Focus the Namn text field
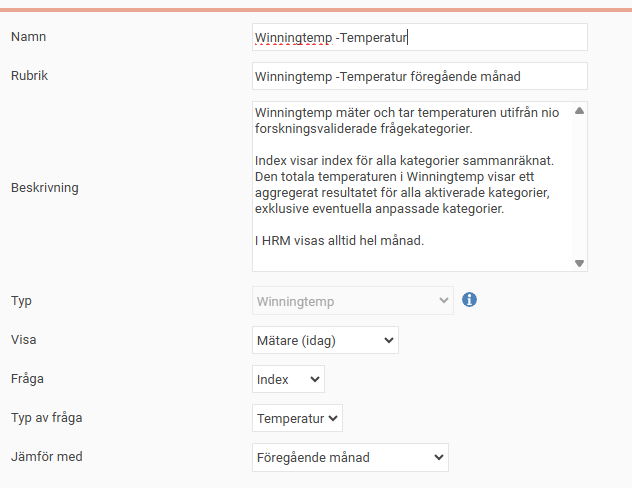 (419, 37)
